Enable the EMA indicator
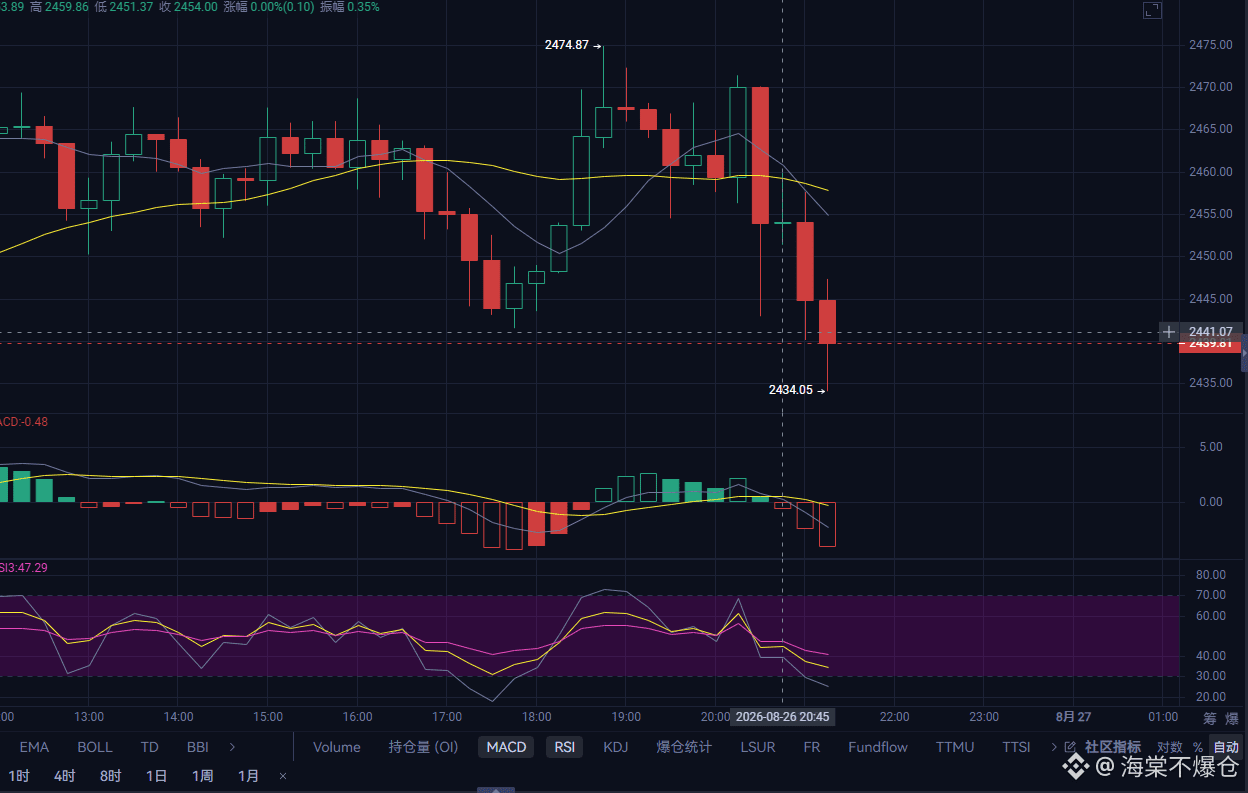Viewport: 1248px width, 793px height. [34, 747]
